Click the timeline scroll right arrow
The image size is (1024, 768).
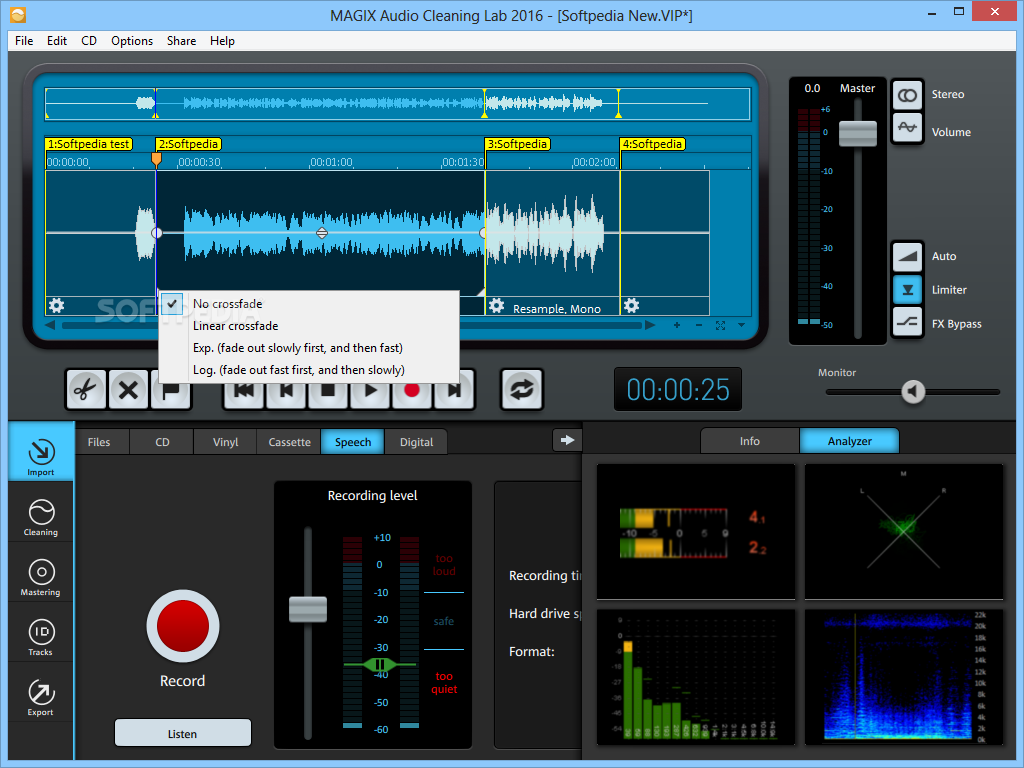pos(650,325)
